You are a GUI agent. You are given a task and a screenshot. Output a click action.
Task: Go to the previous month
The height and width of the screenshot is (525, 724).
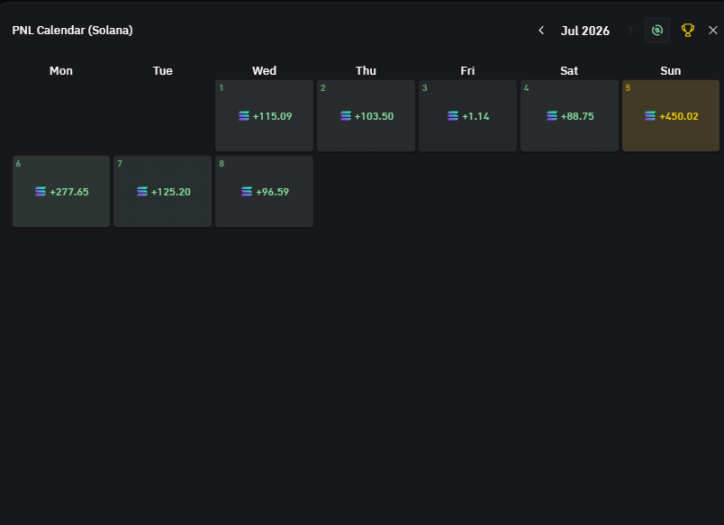(541, 30)
